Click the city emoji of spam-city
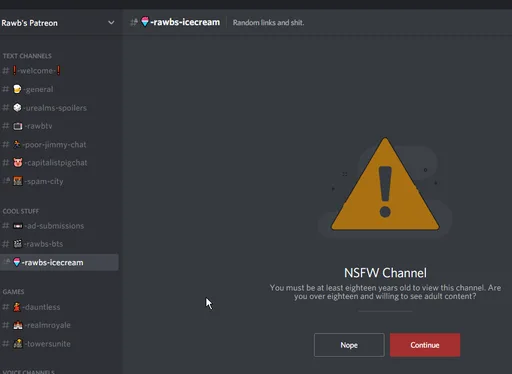512x374 pixels. click(18, 181)
